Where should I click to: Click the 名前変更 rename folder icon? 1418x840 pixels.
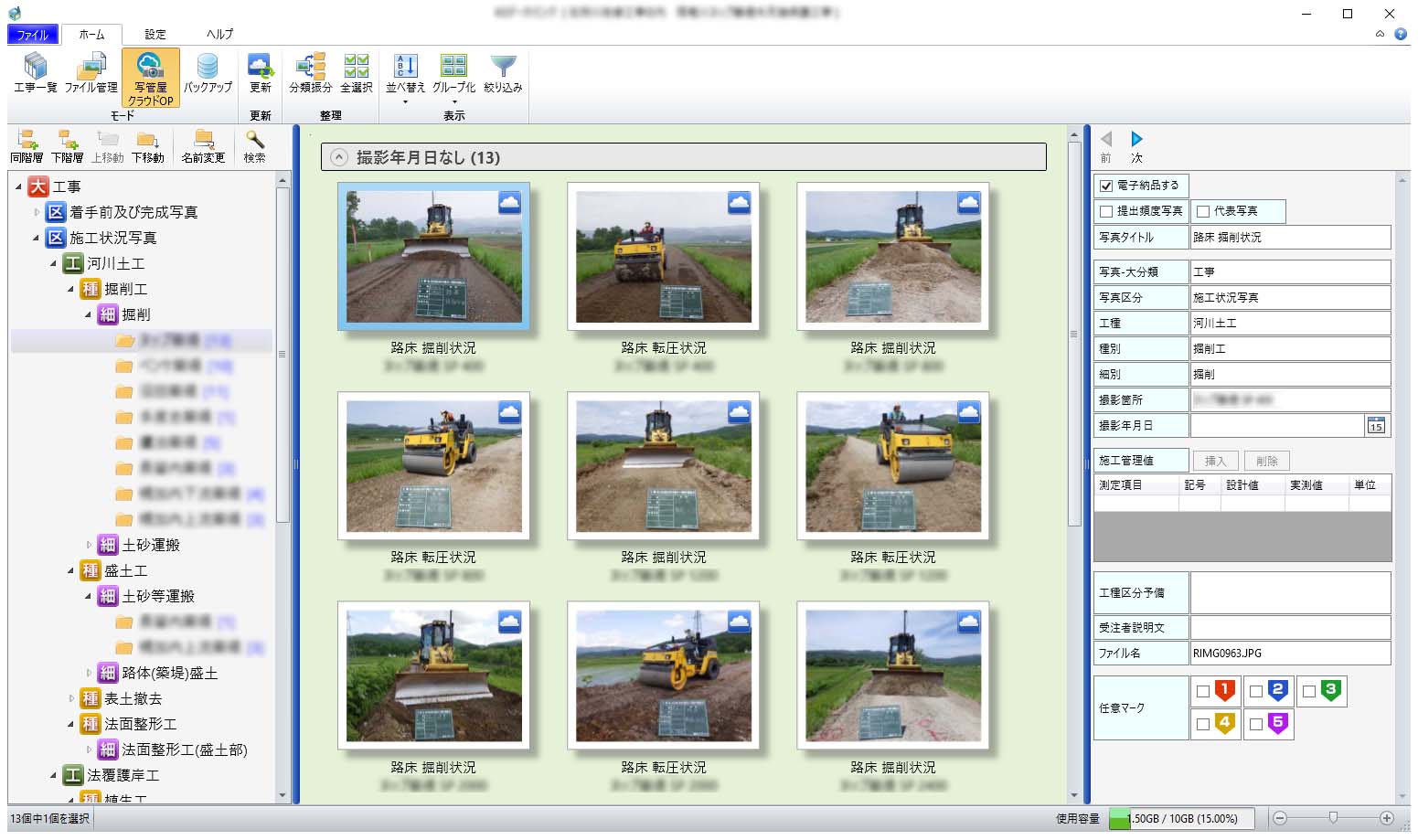click(203, 145)
